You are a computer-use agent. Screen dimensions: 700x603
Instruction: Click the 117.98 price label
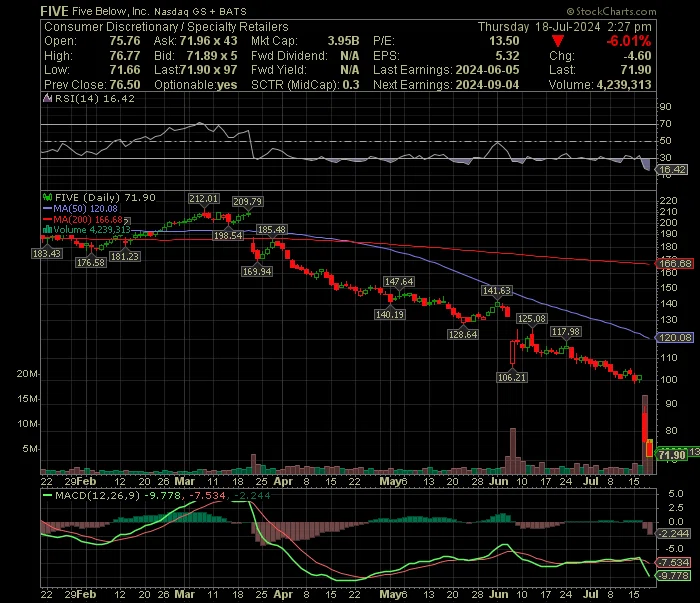click(x=566, y=332)
